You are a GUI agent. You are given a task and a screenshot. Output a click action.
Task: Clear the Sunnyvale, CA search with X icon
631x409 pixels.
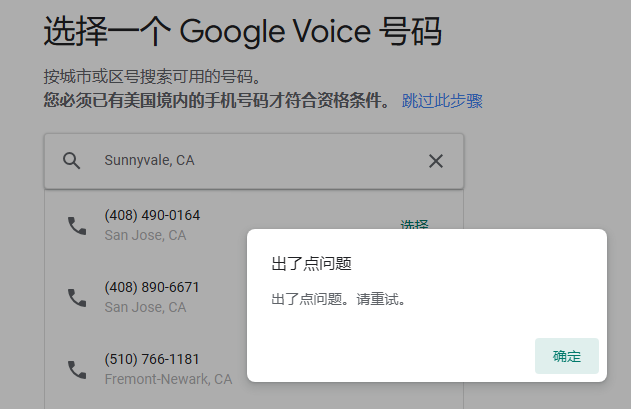pos(436,161)
